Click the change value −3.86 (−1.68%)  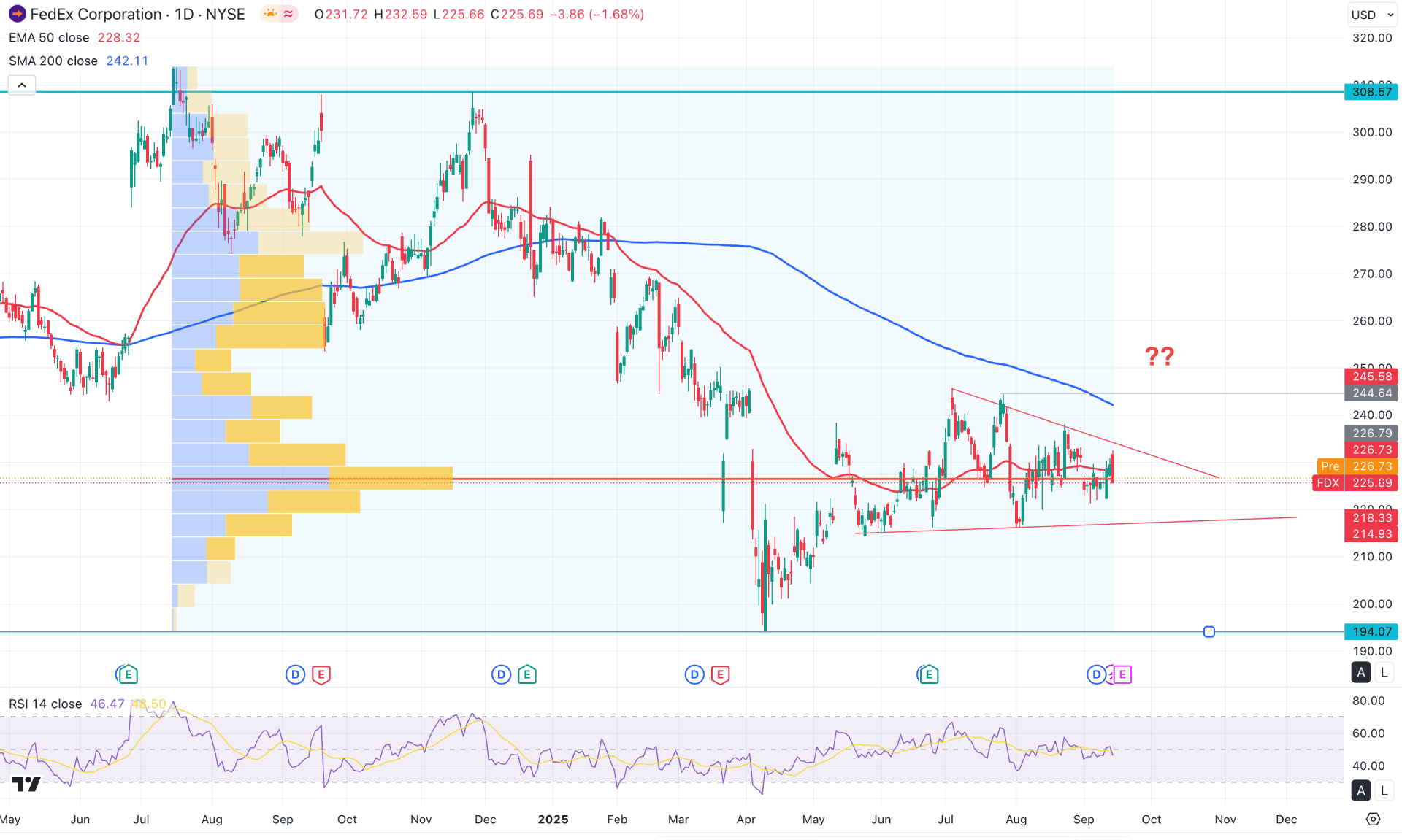click(x=597, y=15)
